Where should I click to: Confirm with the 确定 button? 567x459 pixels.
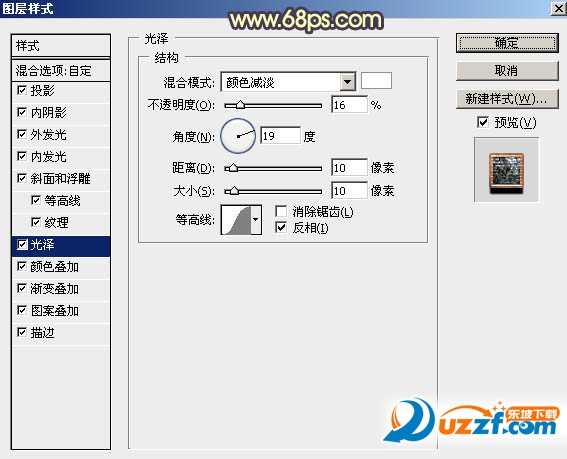point(507,43)
